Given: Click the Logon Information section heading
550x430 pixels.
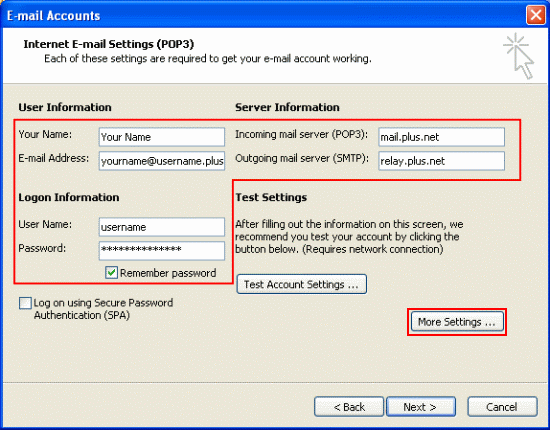Looking at the screenshot, I should click(69, 197).
